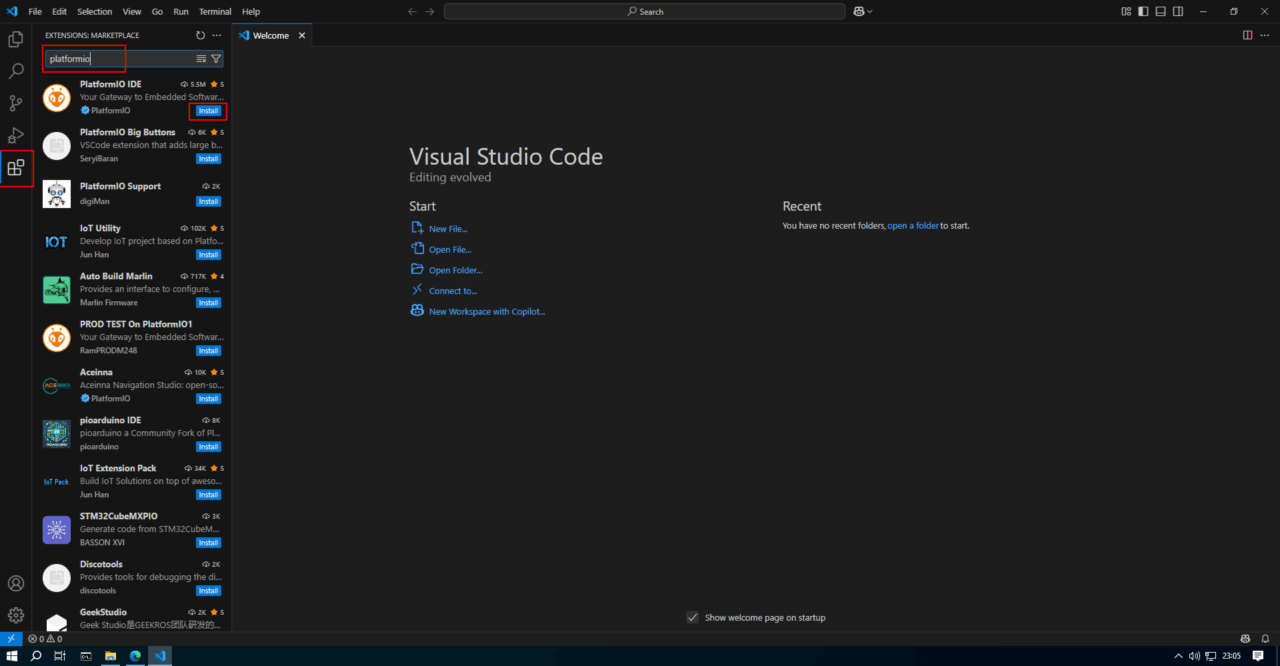Screen dimensions: 1280x666
Task: Click the 'open a folder' link under Recent
Action: coord(913,226)
